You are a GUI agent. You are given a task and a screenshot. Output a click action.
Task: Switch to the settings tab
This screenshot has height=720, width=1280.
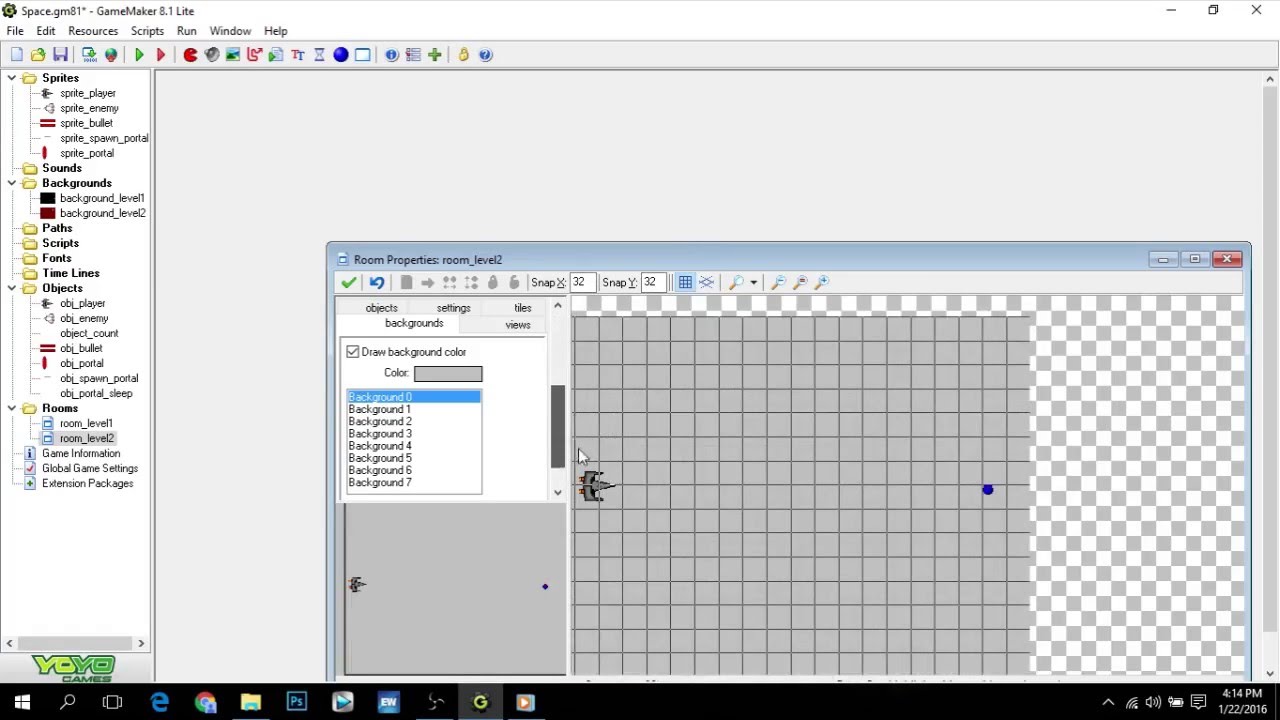coord(453,308)
